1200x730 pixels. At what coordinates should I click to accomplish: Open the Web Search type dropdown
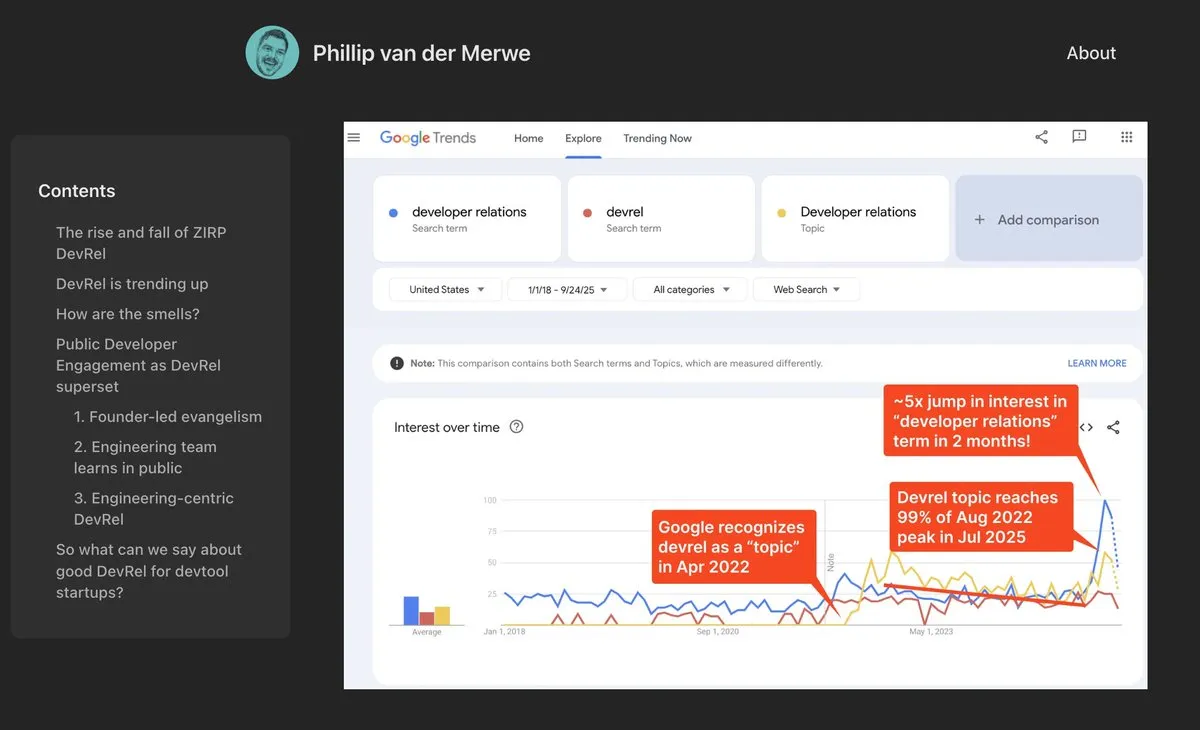[806, 290]
